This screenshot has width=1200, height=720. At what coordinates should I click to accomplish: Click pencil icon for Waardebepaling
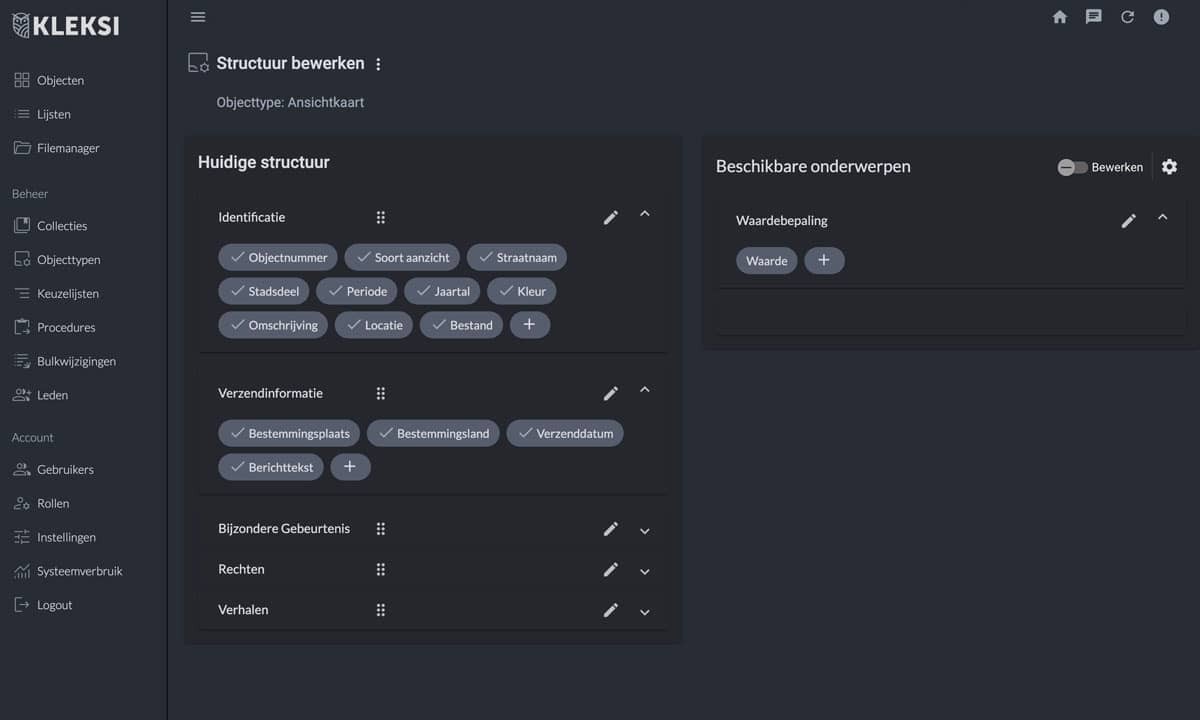tap(1129, 221)
